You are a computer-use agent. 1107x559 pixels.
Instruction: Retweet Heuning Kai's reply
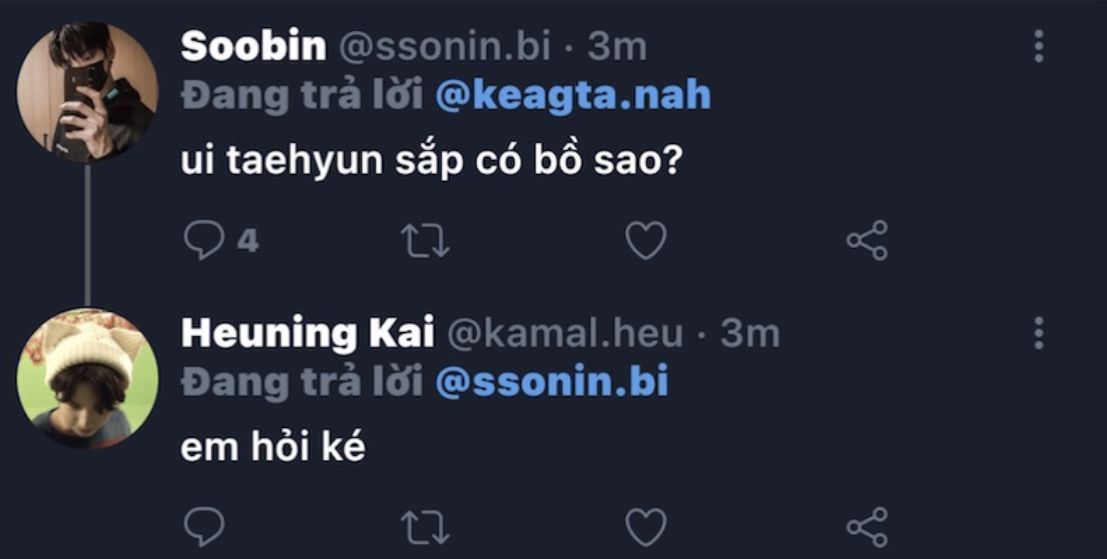pyautogui.click(x=425, y=527)
